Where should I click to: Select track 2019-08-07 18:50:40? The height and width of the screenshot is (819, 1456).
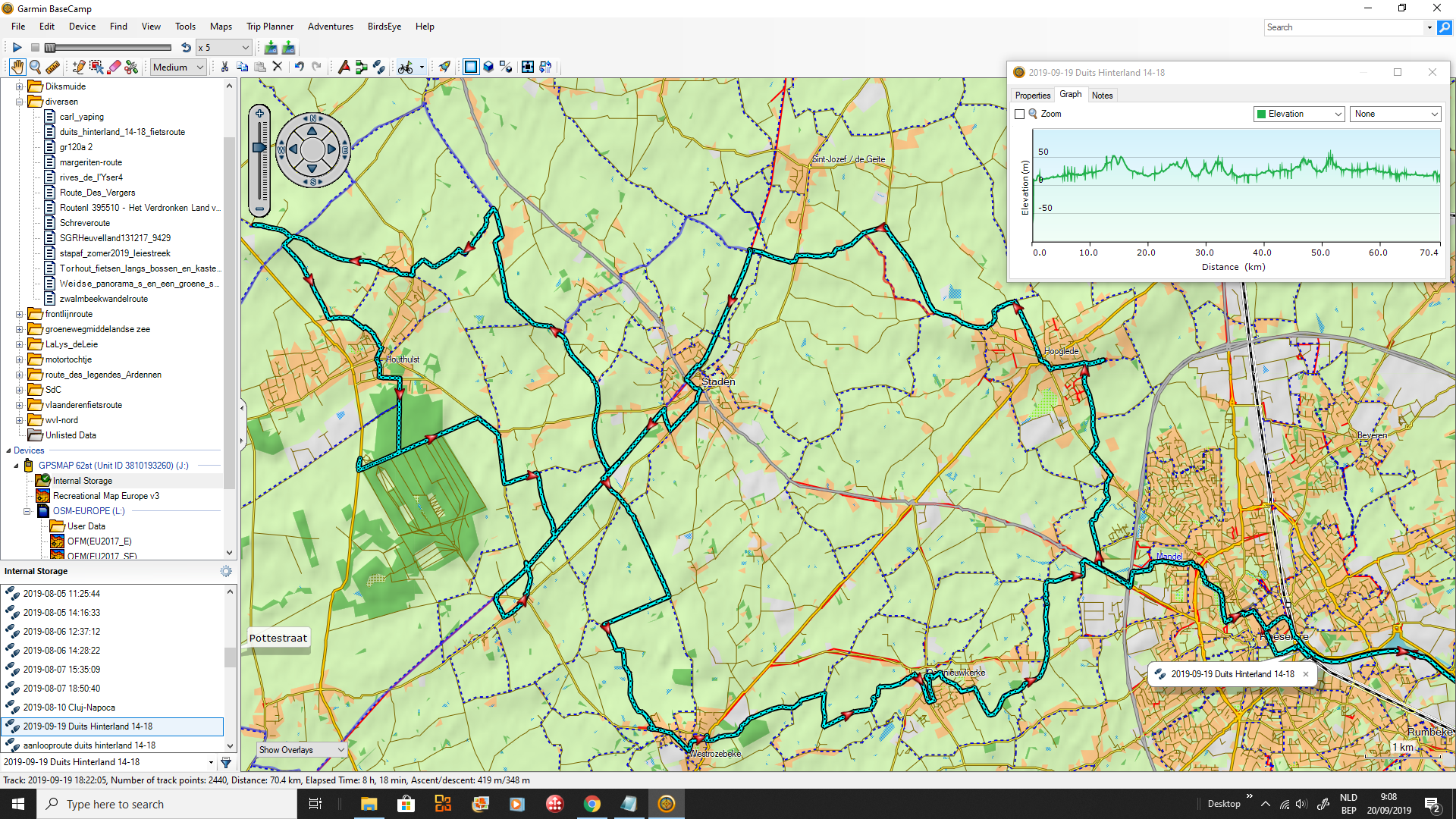pyautogui.click(x=61, y=689)
